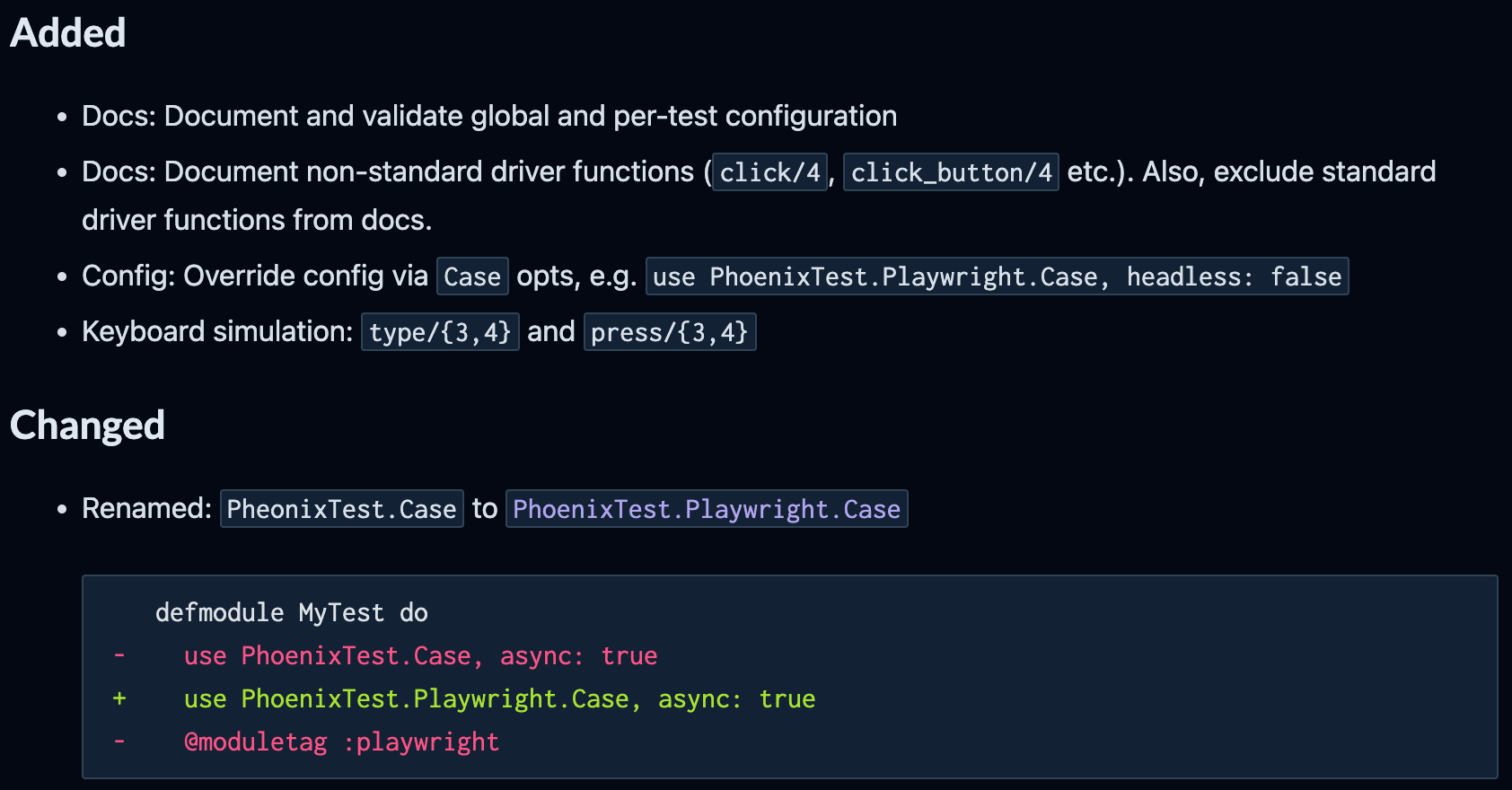
Task: Click the "defmodule MyTest do" code line
Action: 291,613
